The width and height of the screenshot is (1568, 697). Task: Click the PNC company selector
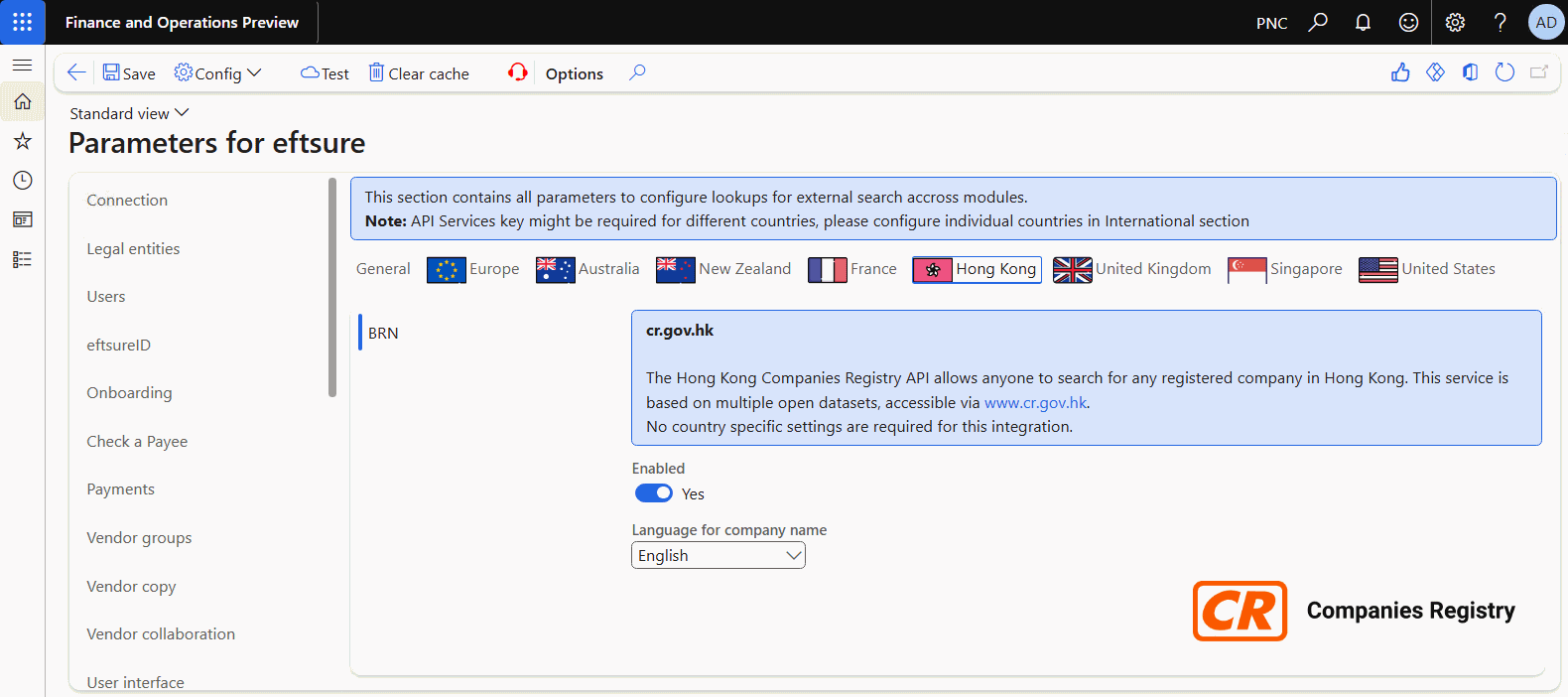click(1271, 23)
